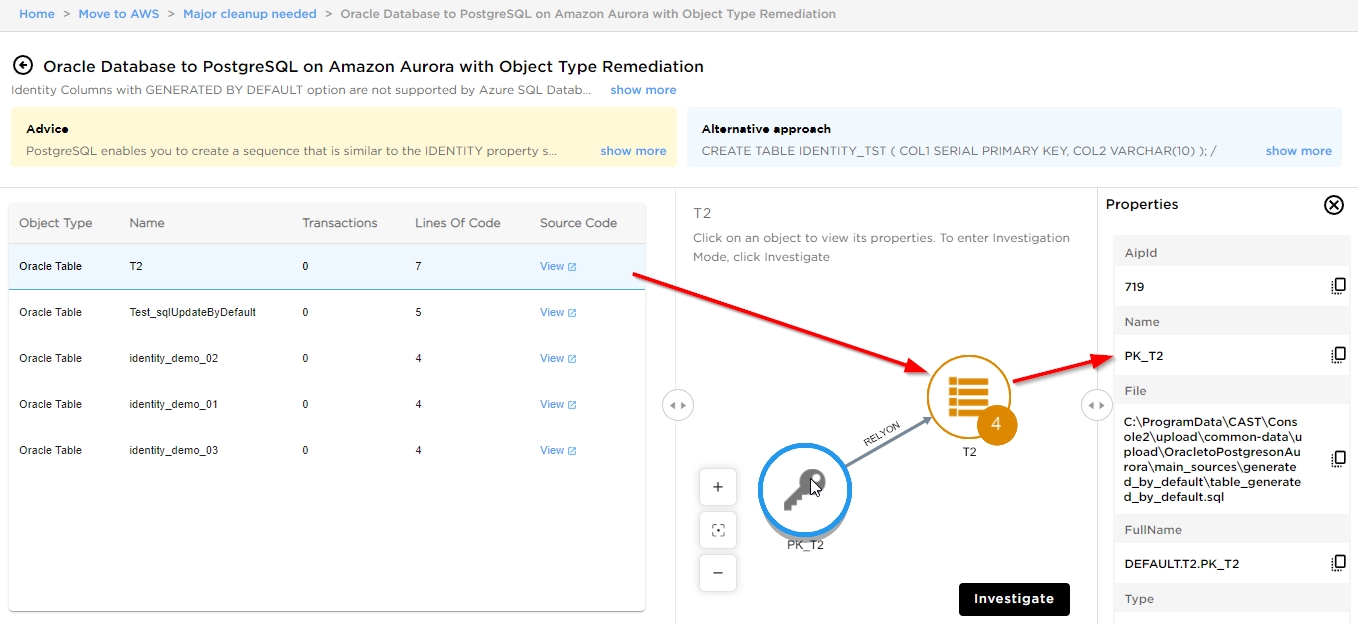The height and width of the screenshot is (624, 1358).
Task: Toggle the left panel splitter handle
Action: pos(677,405)
